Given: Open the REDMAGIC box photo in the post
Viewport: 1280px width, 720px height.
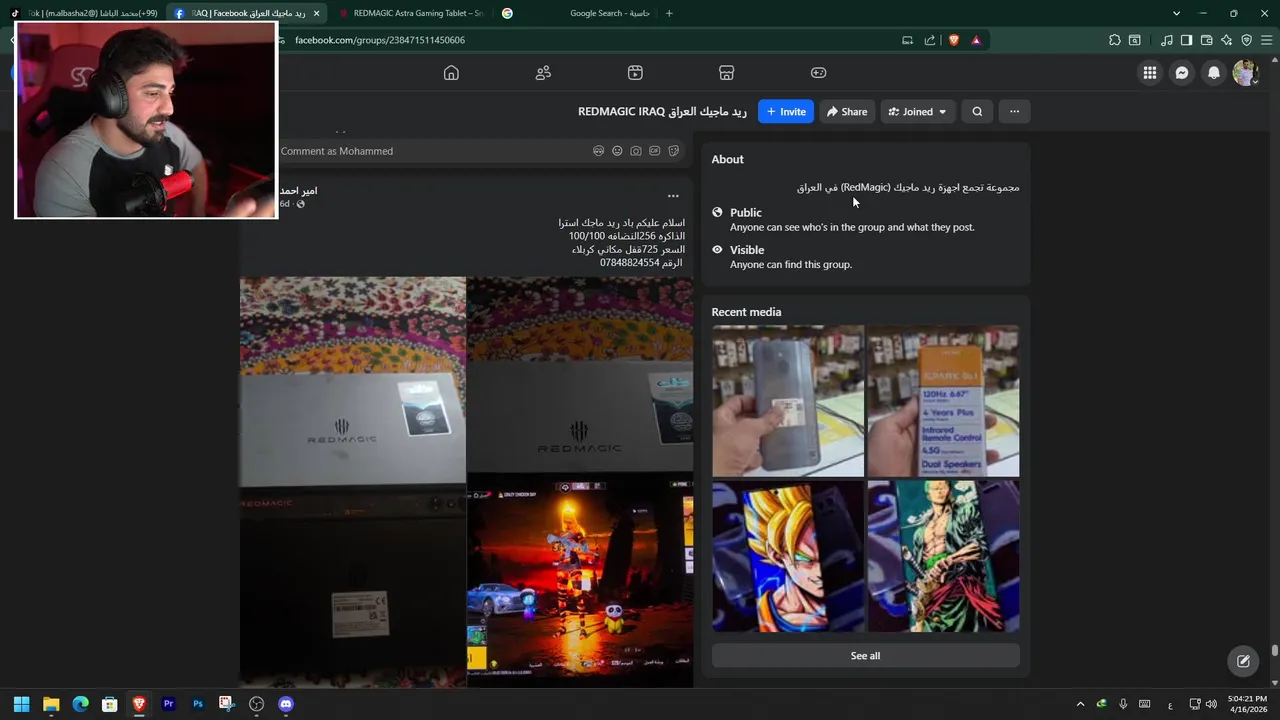Looking at the screenshot, I should pyautogui.click(x=353, y=382).
